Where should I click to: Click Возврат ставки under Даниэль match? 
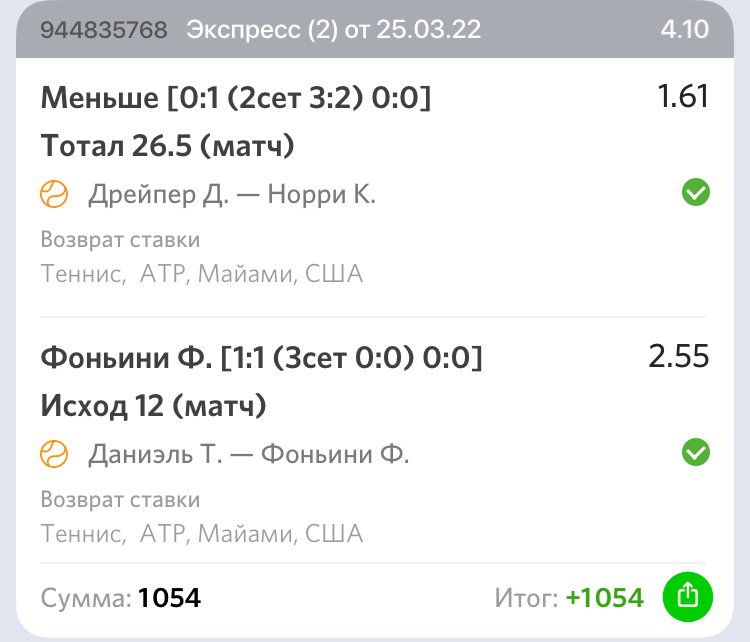coord(120,499)
